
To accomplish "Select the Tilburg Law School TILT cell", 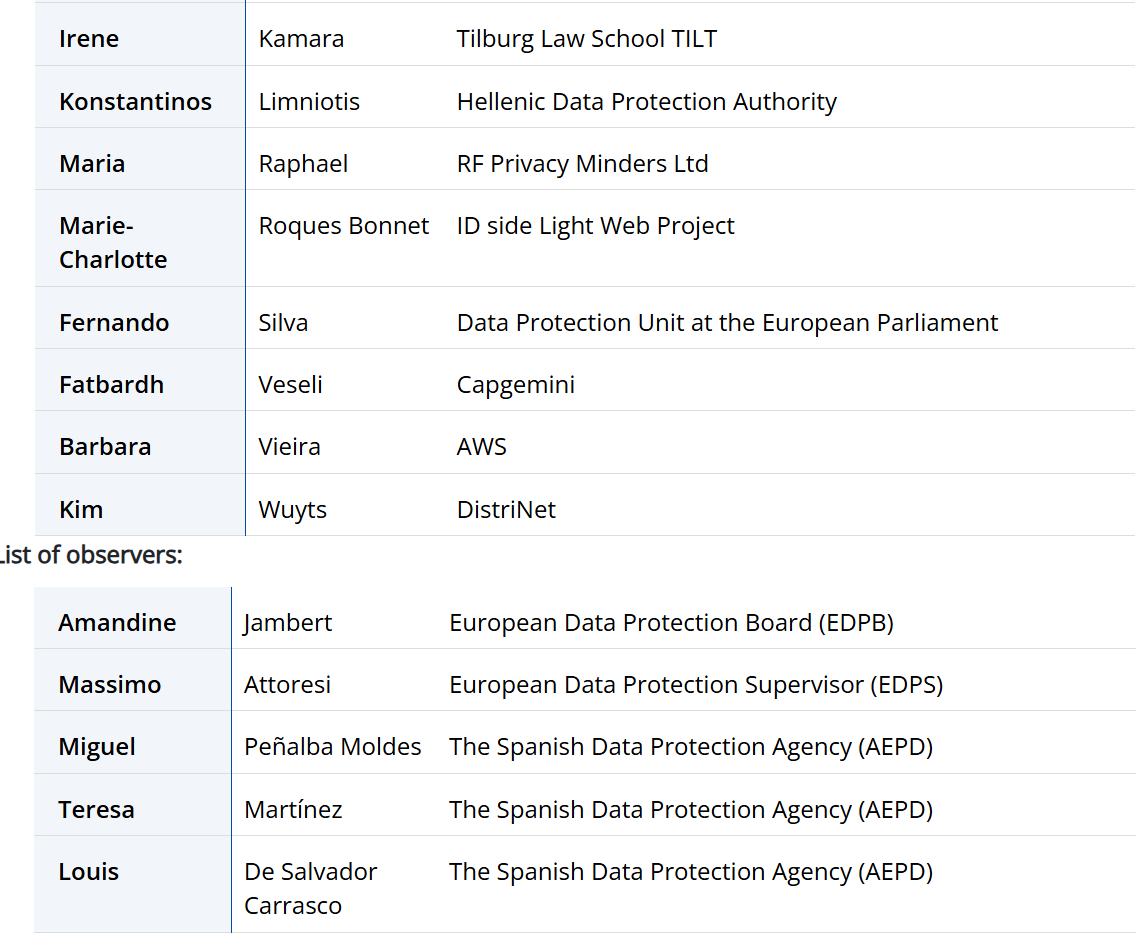I will pos(587,39).
